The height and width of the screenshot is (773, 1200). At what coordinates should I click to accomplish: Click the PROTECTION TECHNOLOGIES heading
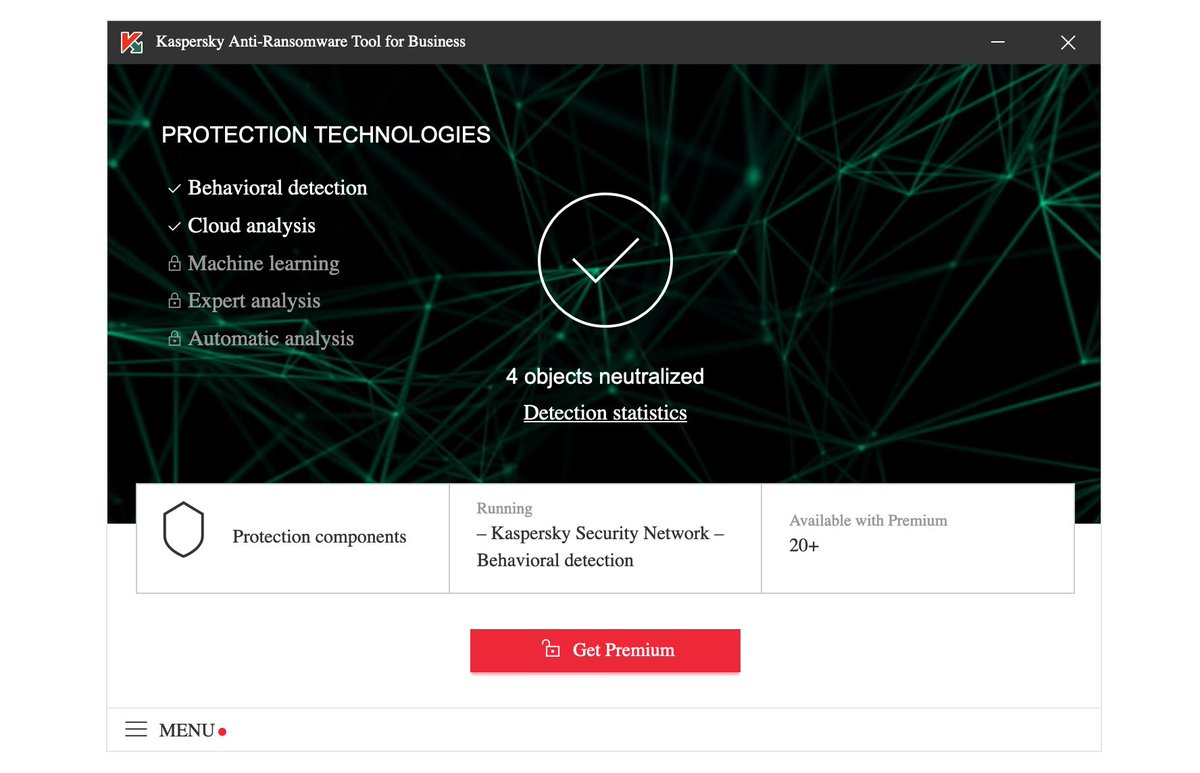pos(326,135)
